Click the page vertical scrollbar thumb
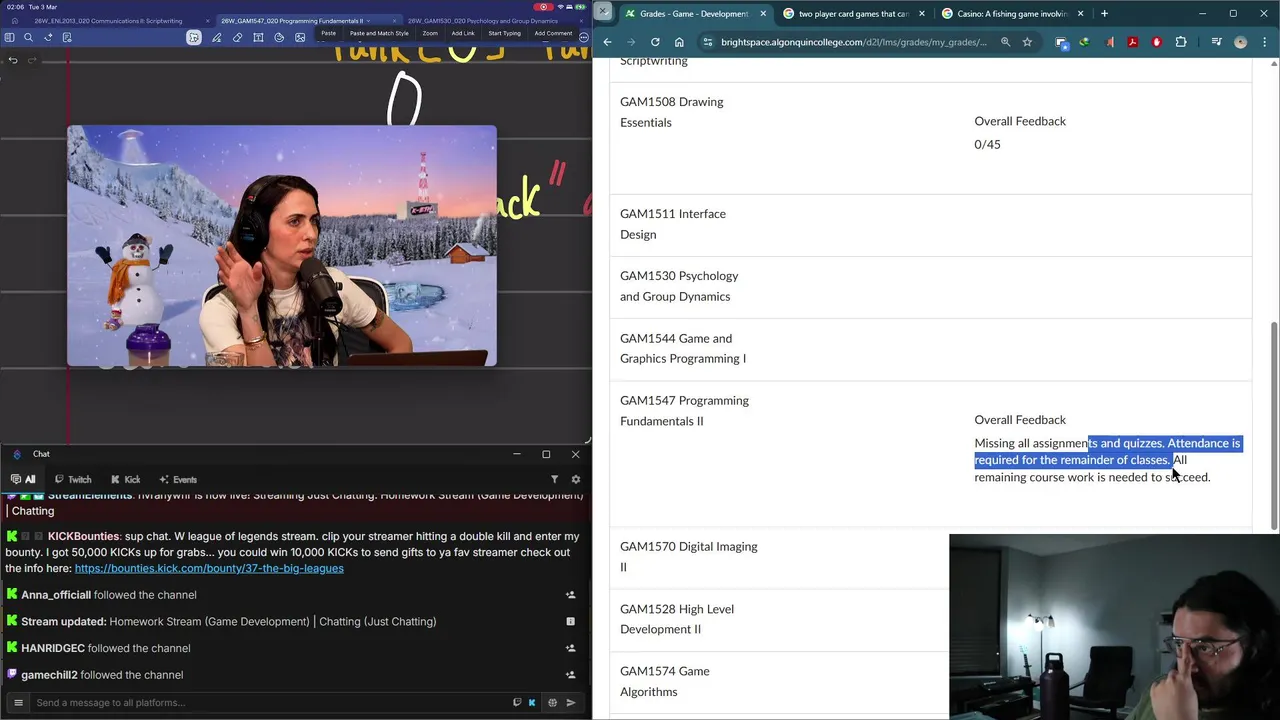This screenshot has height=720, width=1280. tap(1274, 426)
